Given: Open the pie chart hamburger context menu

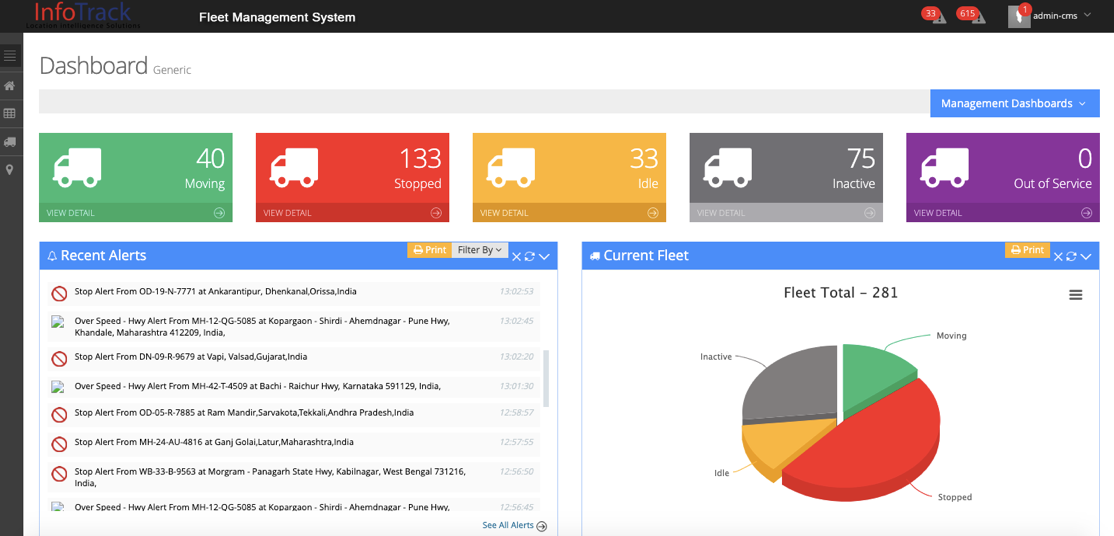Looking at the screenshot, I should (1076, 295).
